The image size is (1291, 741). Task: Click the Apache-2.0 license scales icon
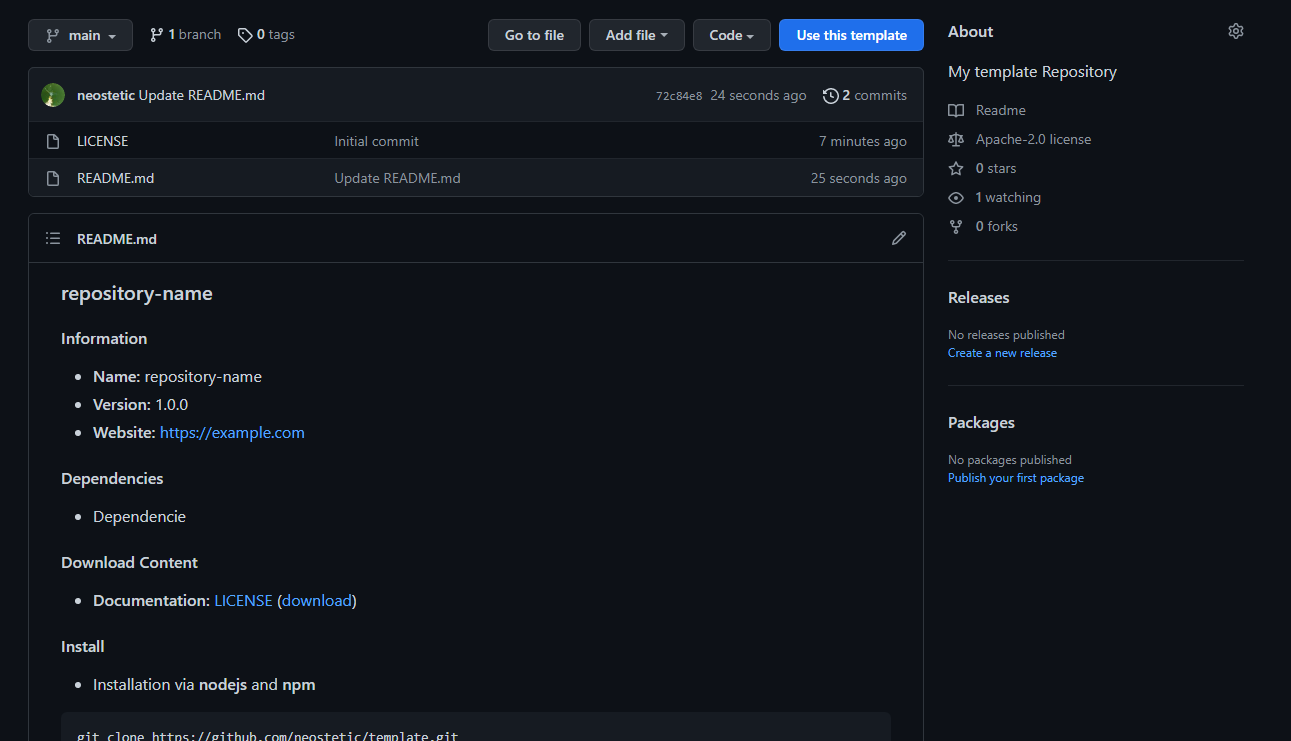click(957, 139)
